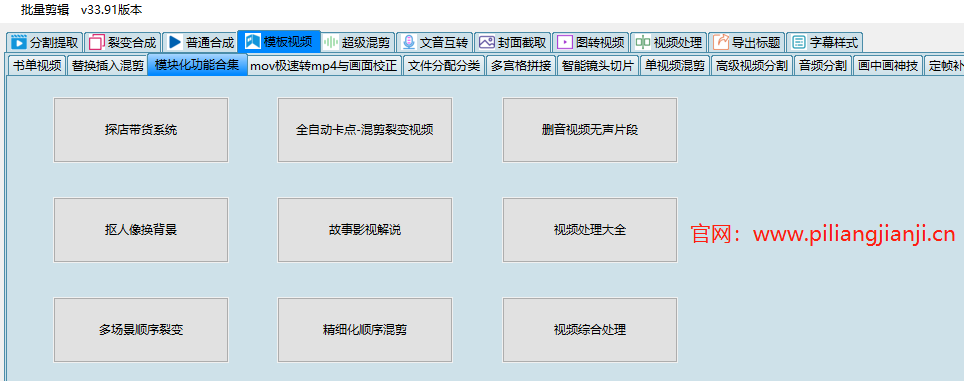964x381 pixels.
Task: Click the 导出标题 icon
Action: 721,42
